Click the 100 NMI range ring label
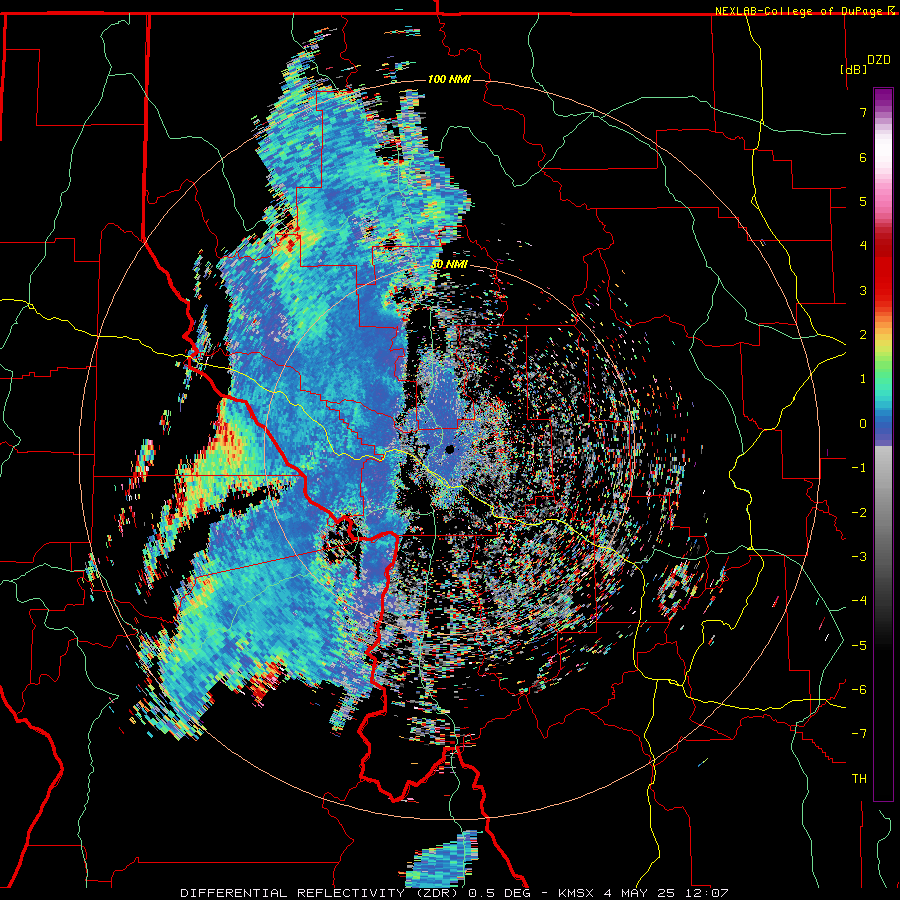Image resolution: width=900 pixels, height=900 pixels. pos(449,79)
